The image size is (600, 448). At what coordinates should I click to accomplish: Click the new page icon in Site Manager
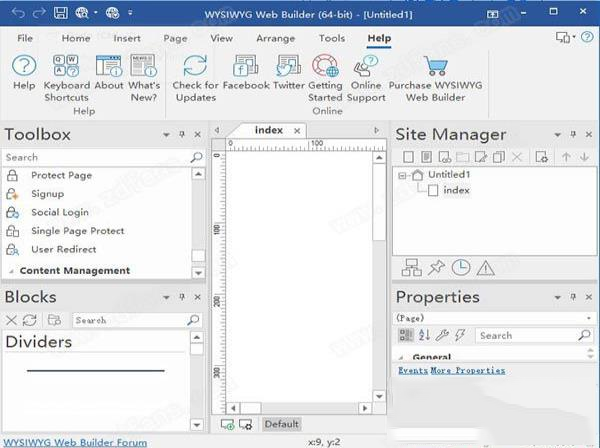[x=408, y=157]
